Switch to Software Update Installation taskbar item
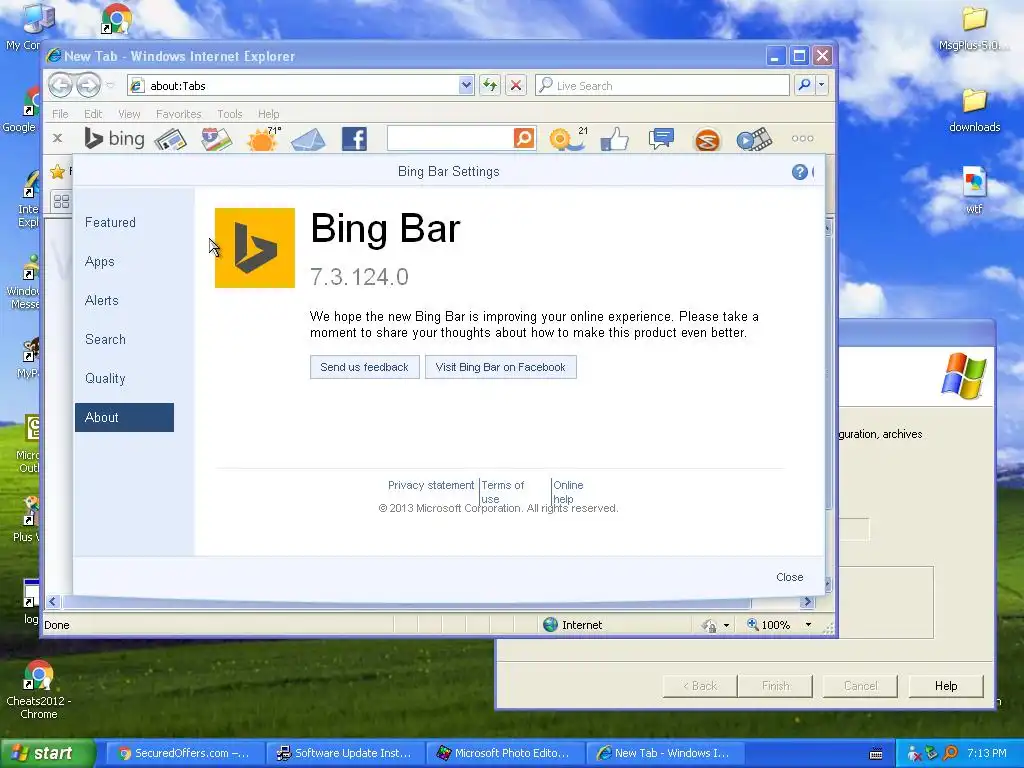Viewport: 1024px width, 768px height. (345, 753)
